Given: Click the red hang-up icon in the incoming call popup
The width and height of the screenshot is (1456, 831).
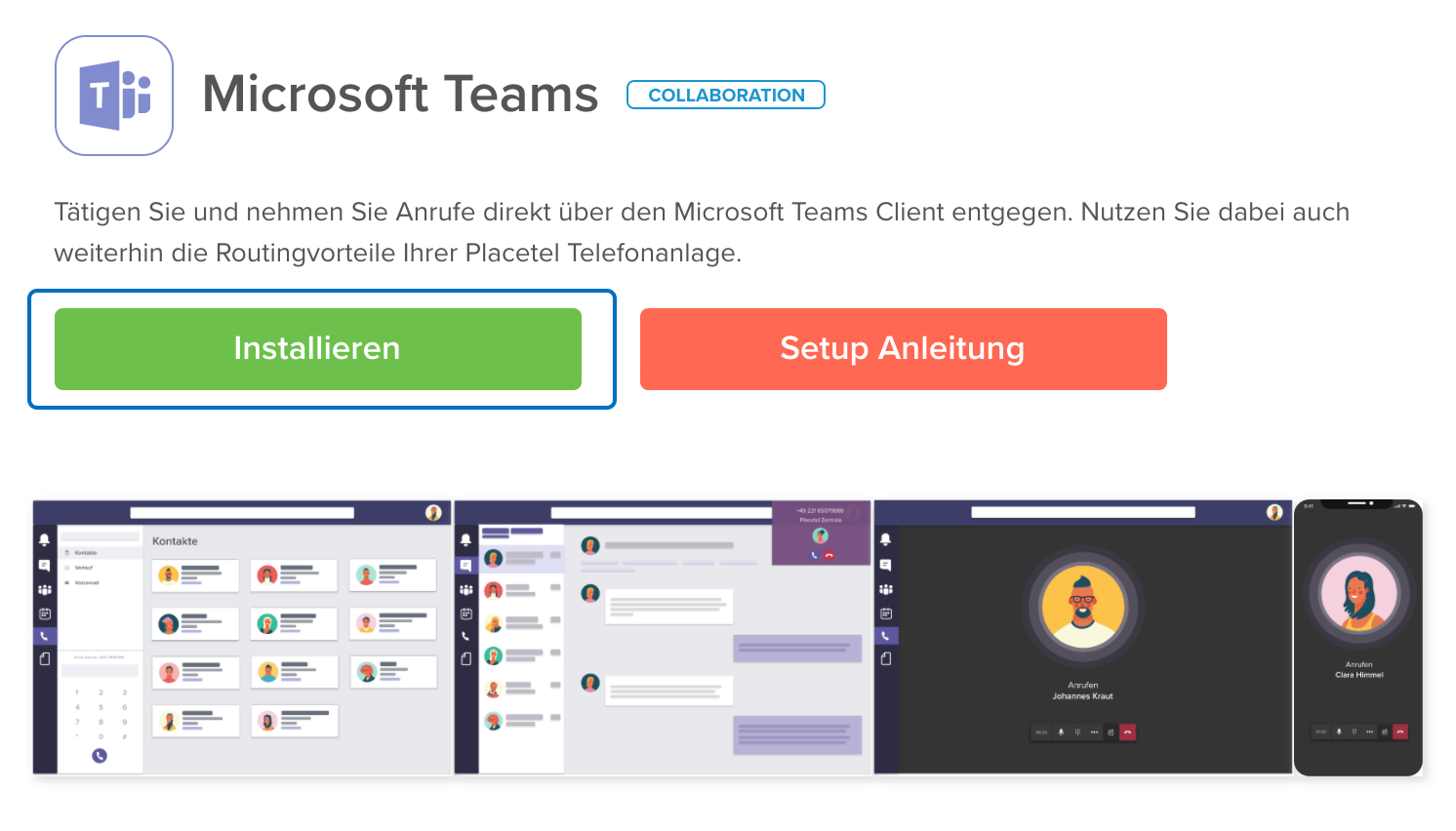Looking at the screenshot, I should (x=829, y=555).
